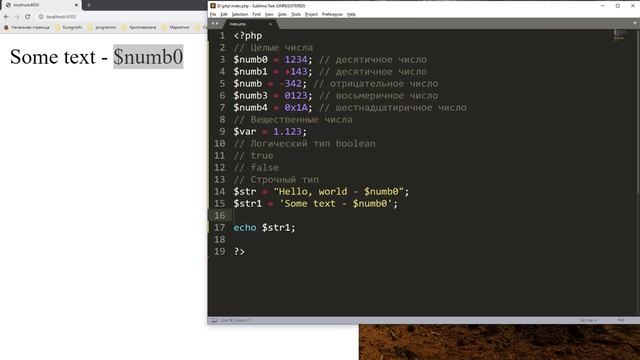Toggle side bar via the status bar panel icon

(214, 321)
